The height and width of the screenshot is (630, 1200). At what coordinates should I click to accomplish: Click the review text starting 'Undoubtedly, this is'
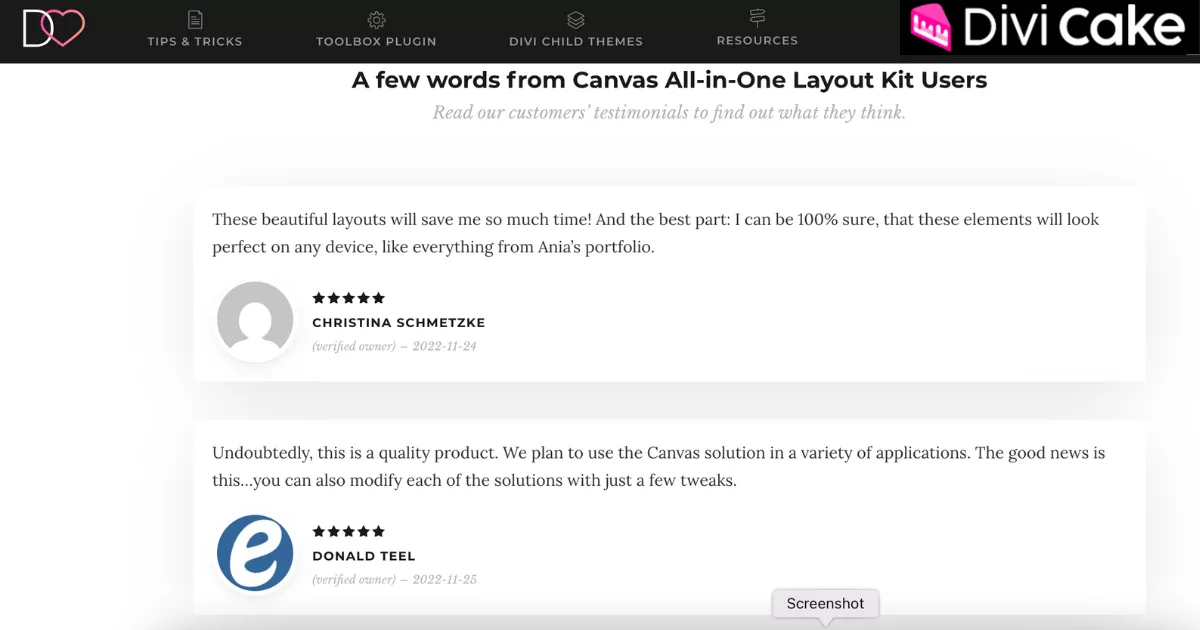point(659,466)
